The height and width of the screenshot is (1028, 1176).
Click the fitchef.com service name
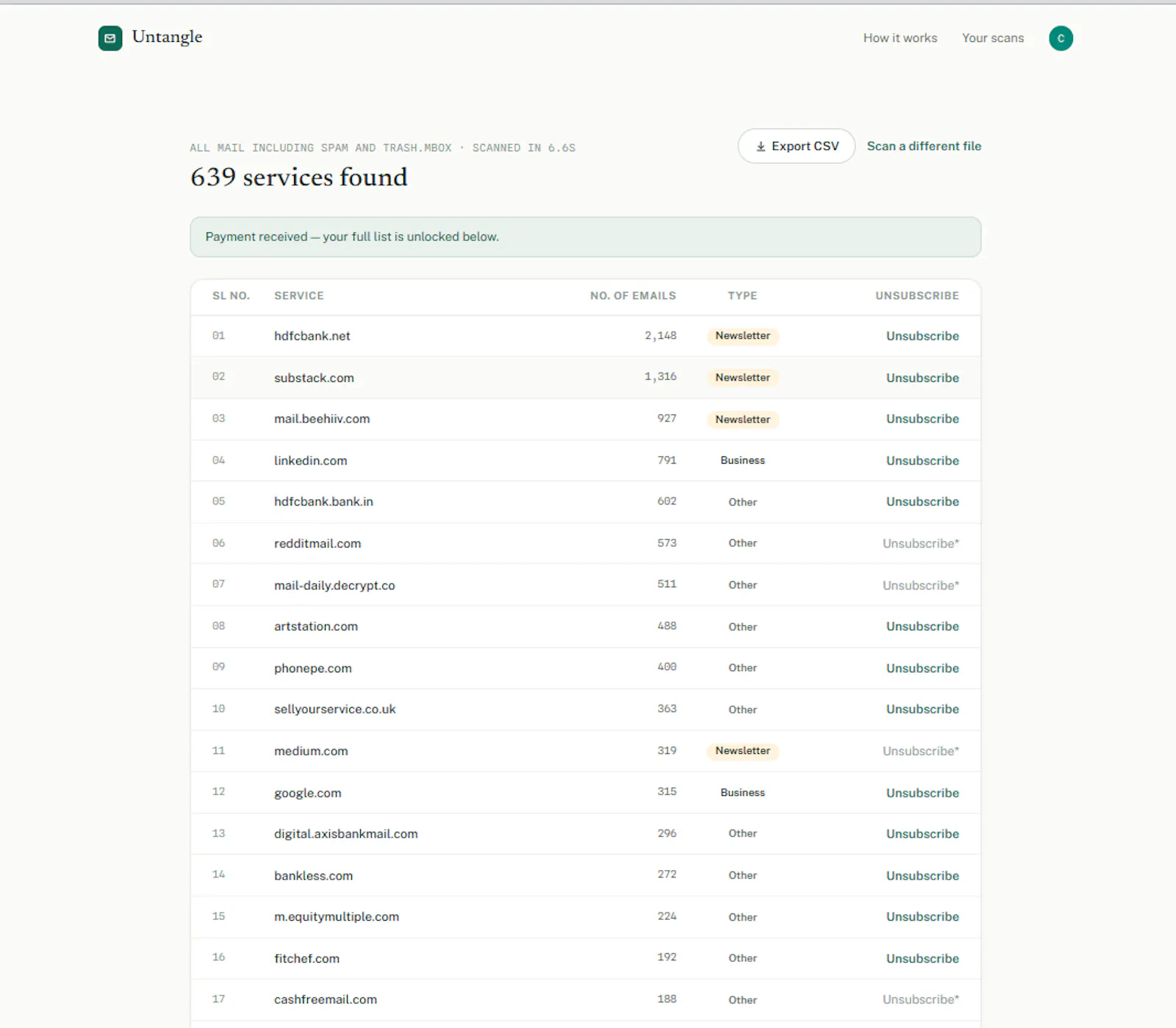pyautogui.click(x=306, y=959)
